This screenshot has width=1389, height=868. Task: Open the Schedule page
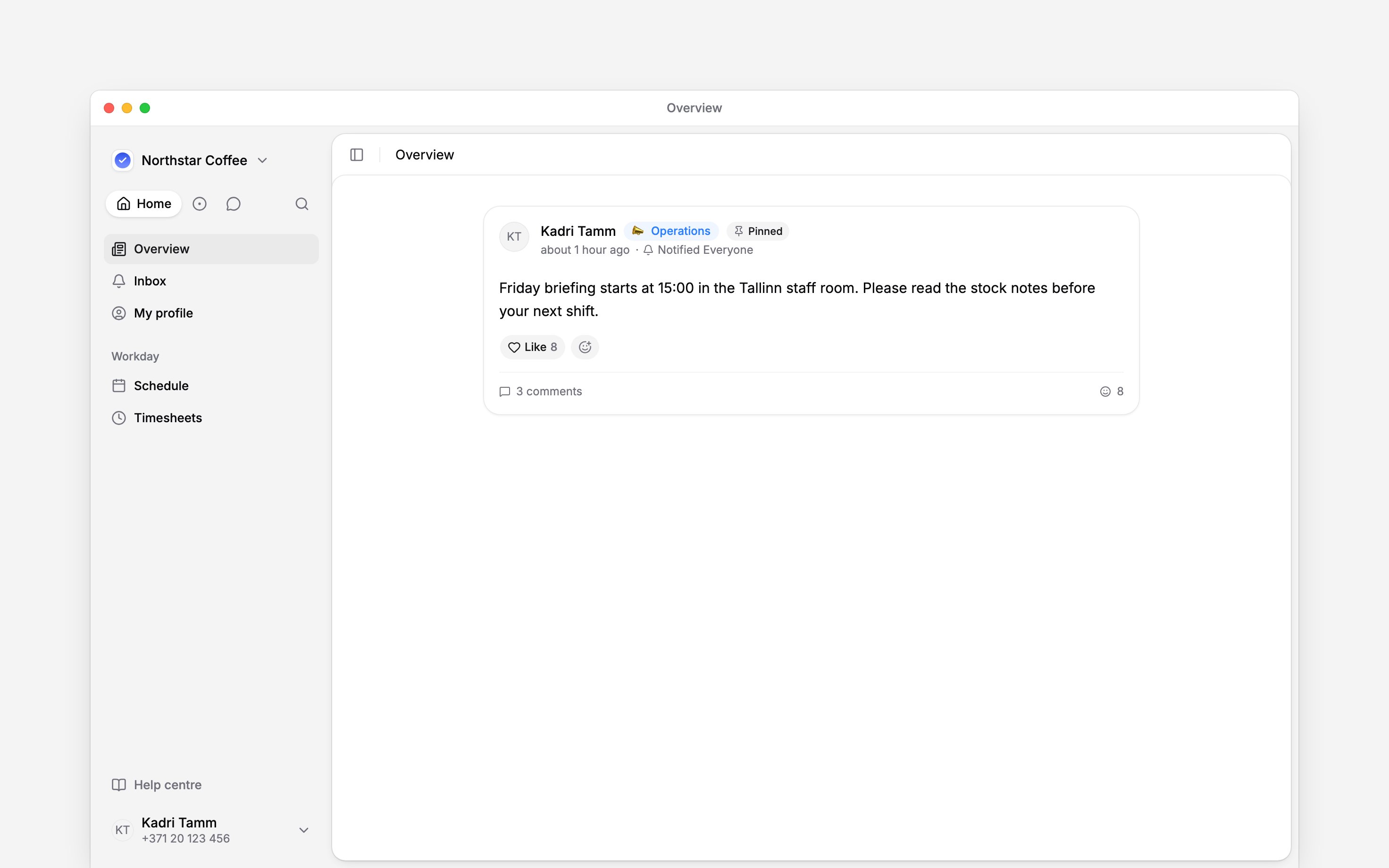coord(211,385)
